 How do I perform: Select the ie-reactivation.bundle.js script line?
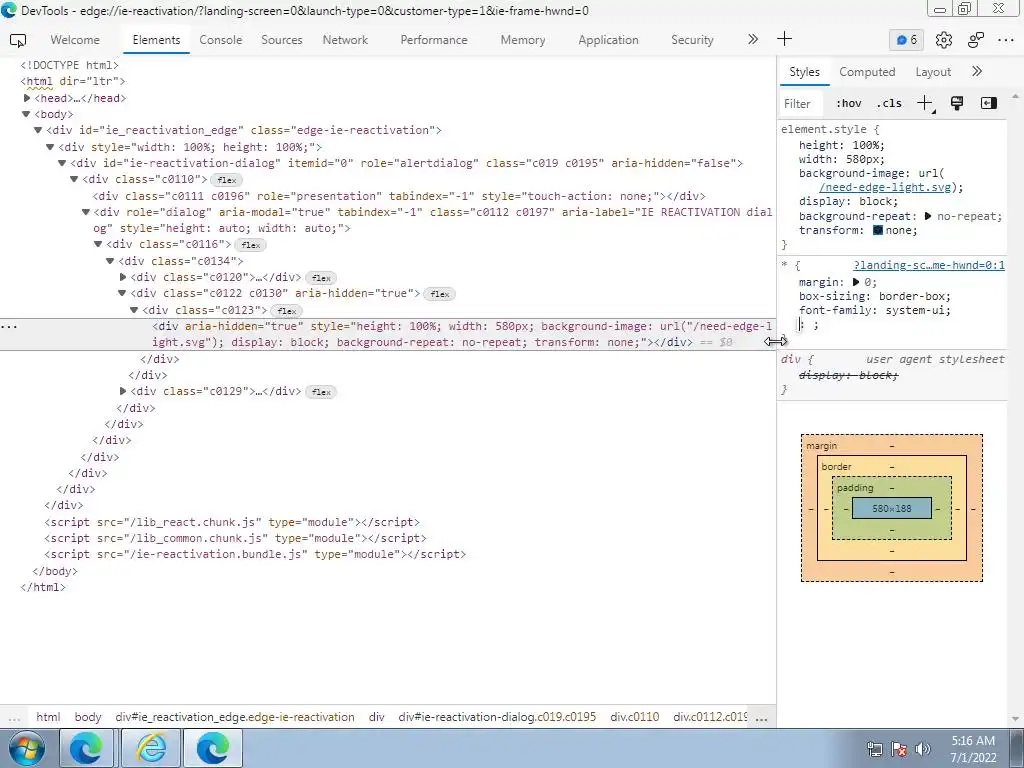point(255,554)
